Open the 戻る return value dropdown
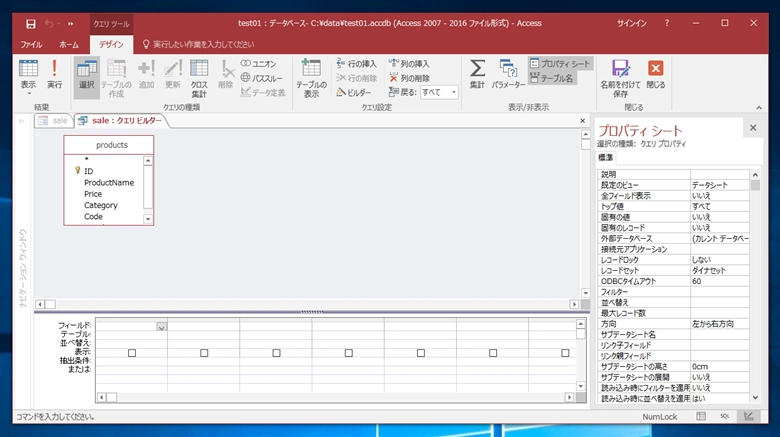The image size is (780, 437). (x=454, y=92)
